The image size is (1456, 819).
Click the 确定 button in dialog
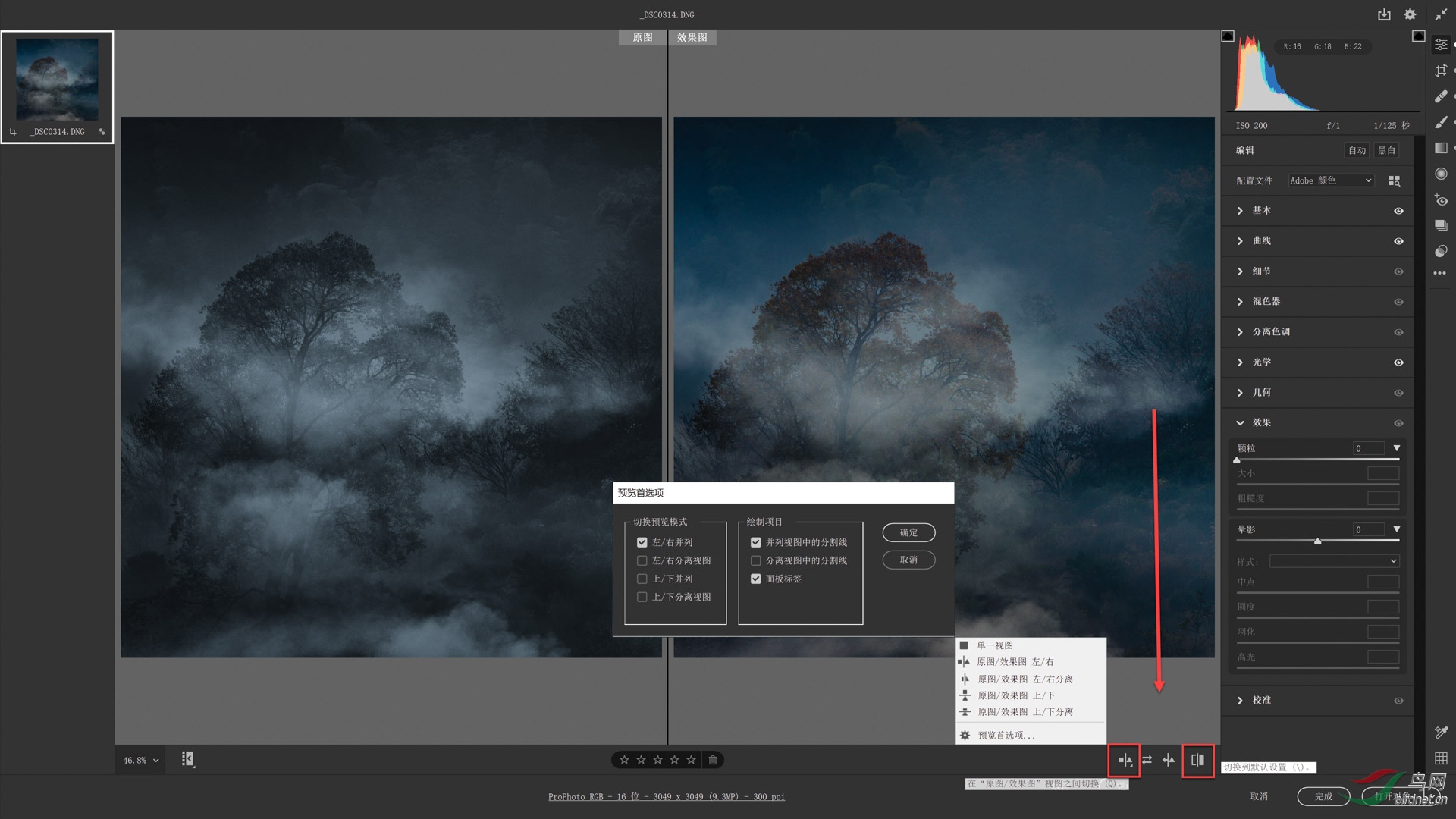click(x=908, y=533)
